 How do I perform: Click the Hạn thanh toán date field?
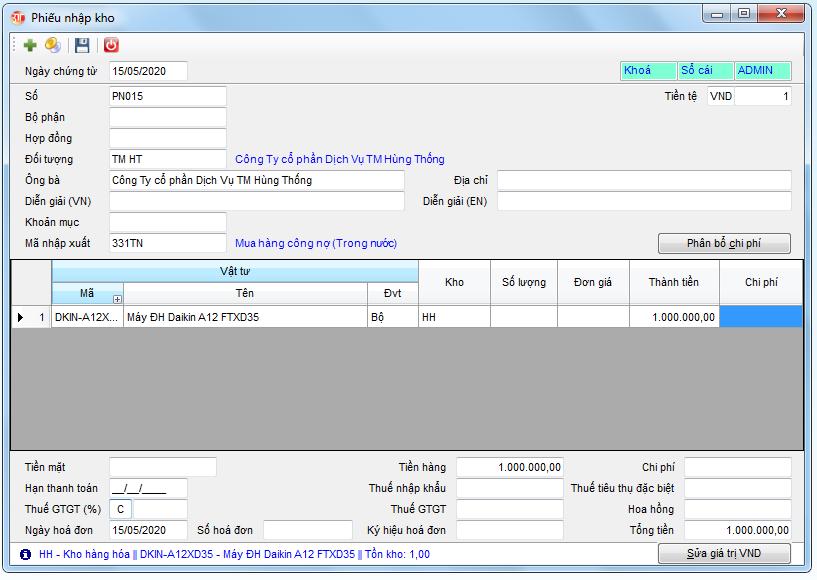tap(148, 488)
